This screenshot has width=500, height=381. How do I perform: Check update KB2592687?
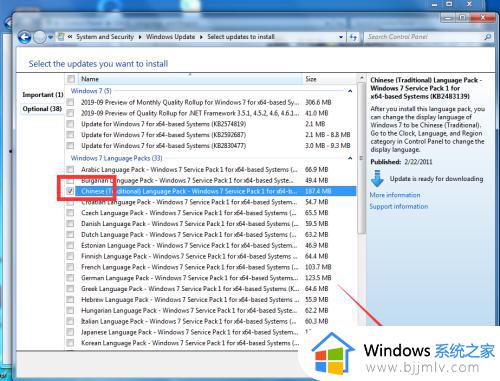click(70, 135)
